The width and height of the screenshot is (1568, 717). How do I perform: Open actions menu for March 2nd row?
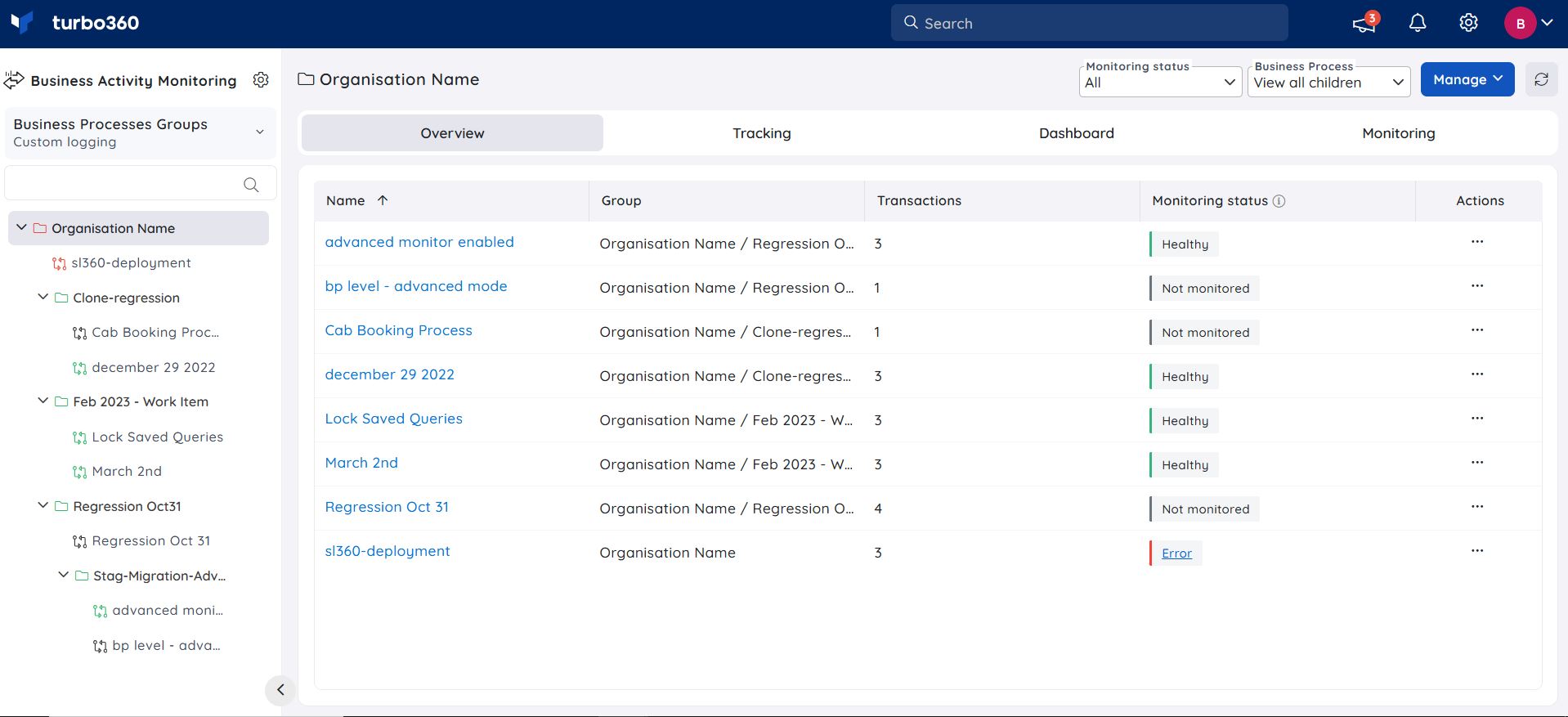click(1477, 463)
